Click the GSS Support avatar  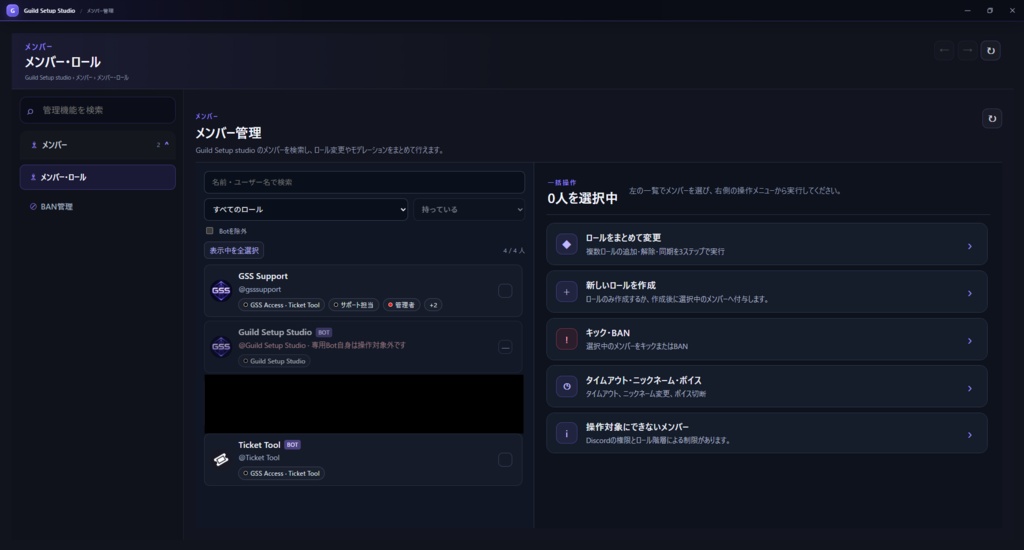221,290
